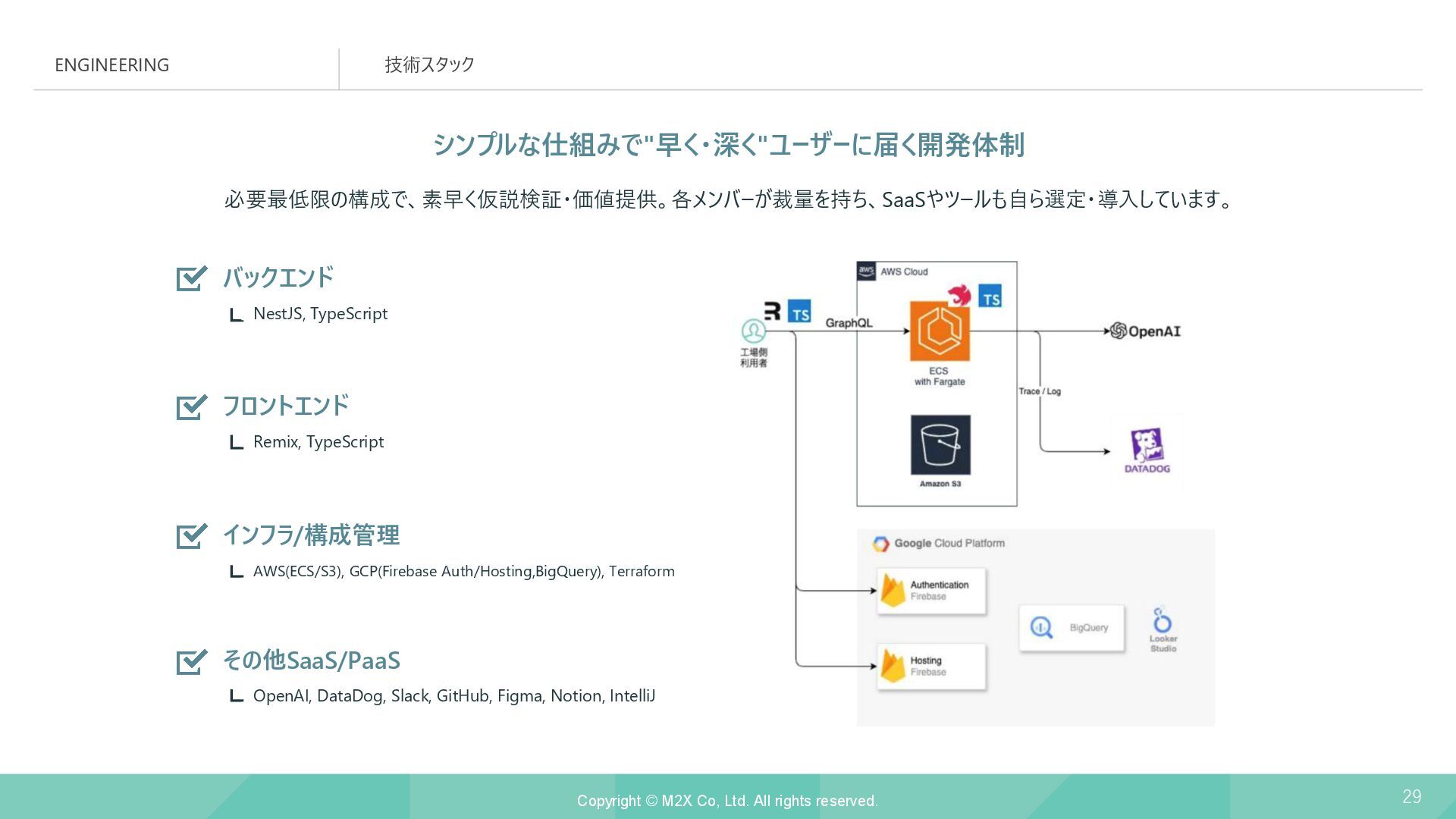
Task: Click the AWS Cloud label badge
Action: click(x=866, y=271)
